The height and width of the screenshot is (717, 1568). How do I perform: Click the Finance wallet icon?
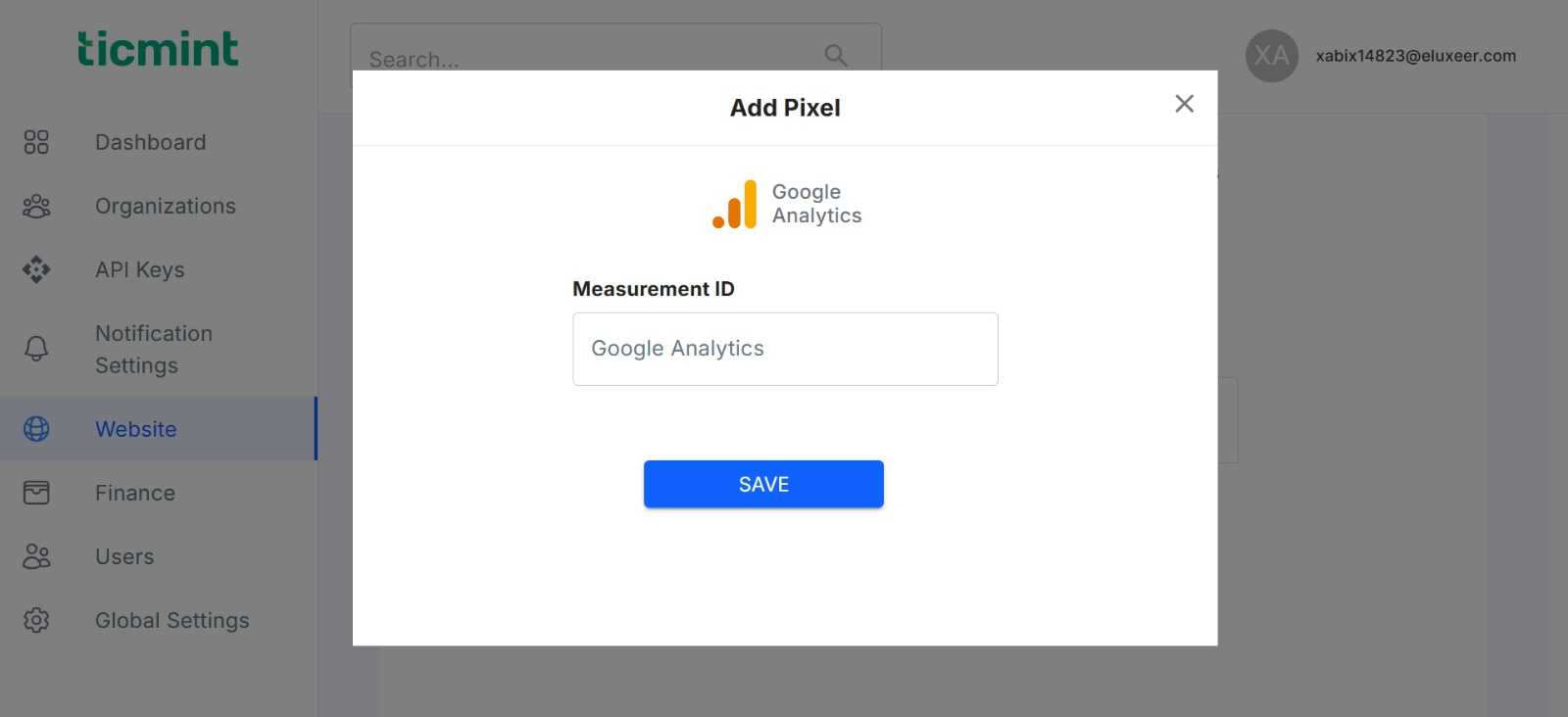coord(36,493)
